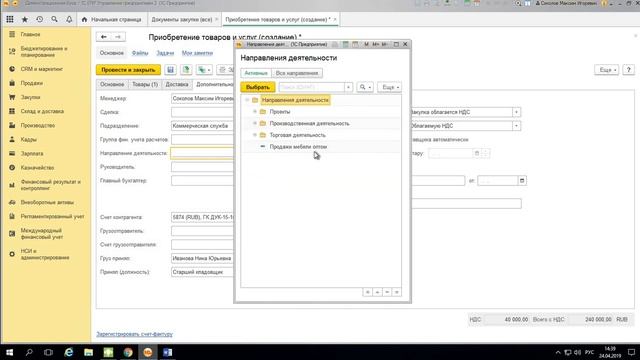Open the Доставка tab
Image resolution: width=640 pixels, height=360 pixels.
tap(177, 84)
